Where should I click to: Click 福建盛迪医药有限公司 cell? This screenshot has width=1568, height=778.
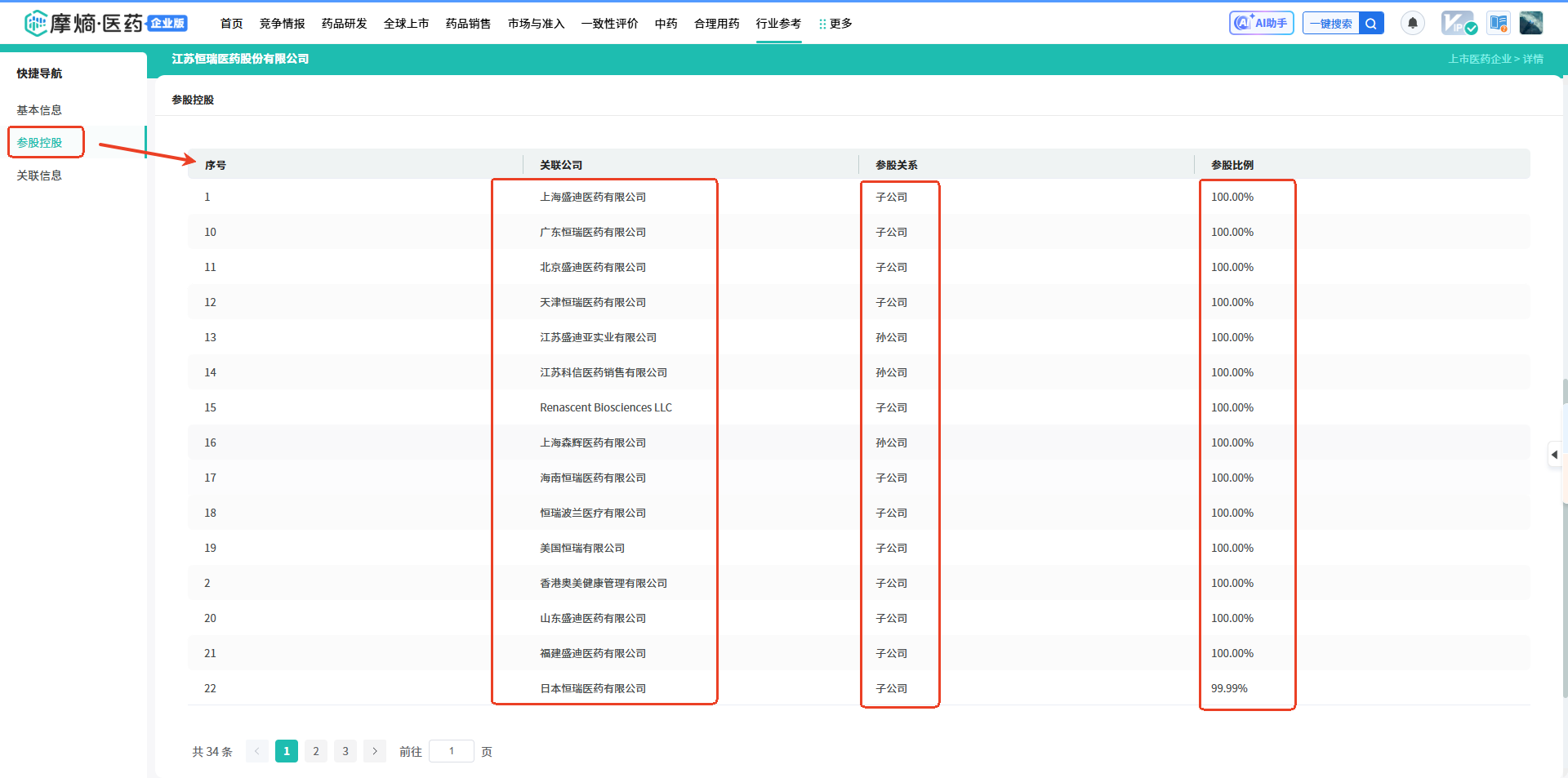point(593,653)
